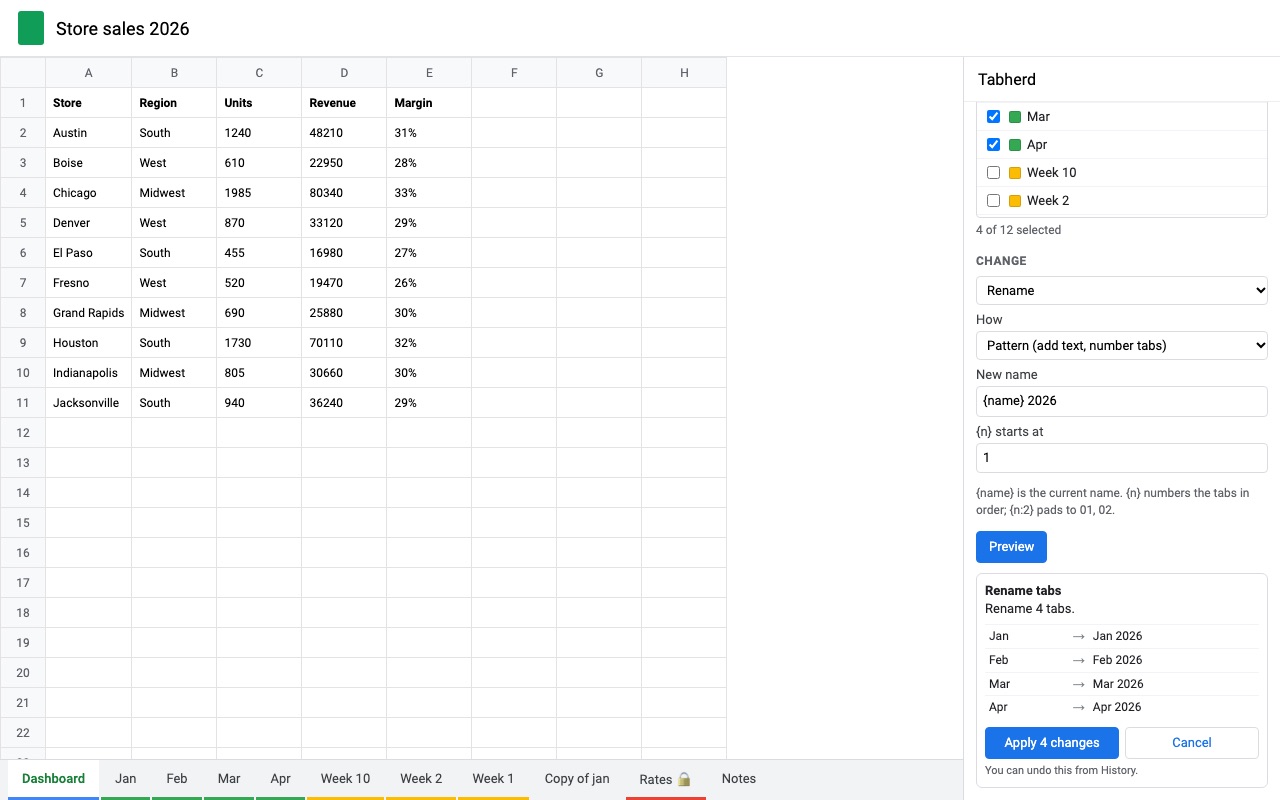
Task: Select the whole sheet via corner cell
Action: click(x=23, y=73)
